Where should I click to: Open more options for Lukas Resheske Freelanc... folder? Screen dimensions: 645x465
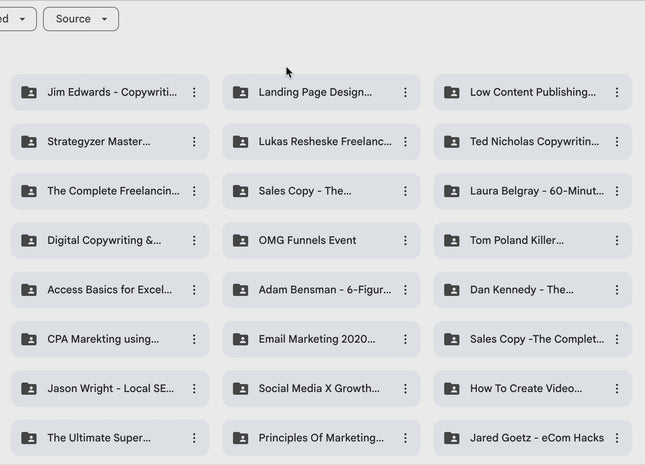click(405, 142)
